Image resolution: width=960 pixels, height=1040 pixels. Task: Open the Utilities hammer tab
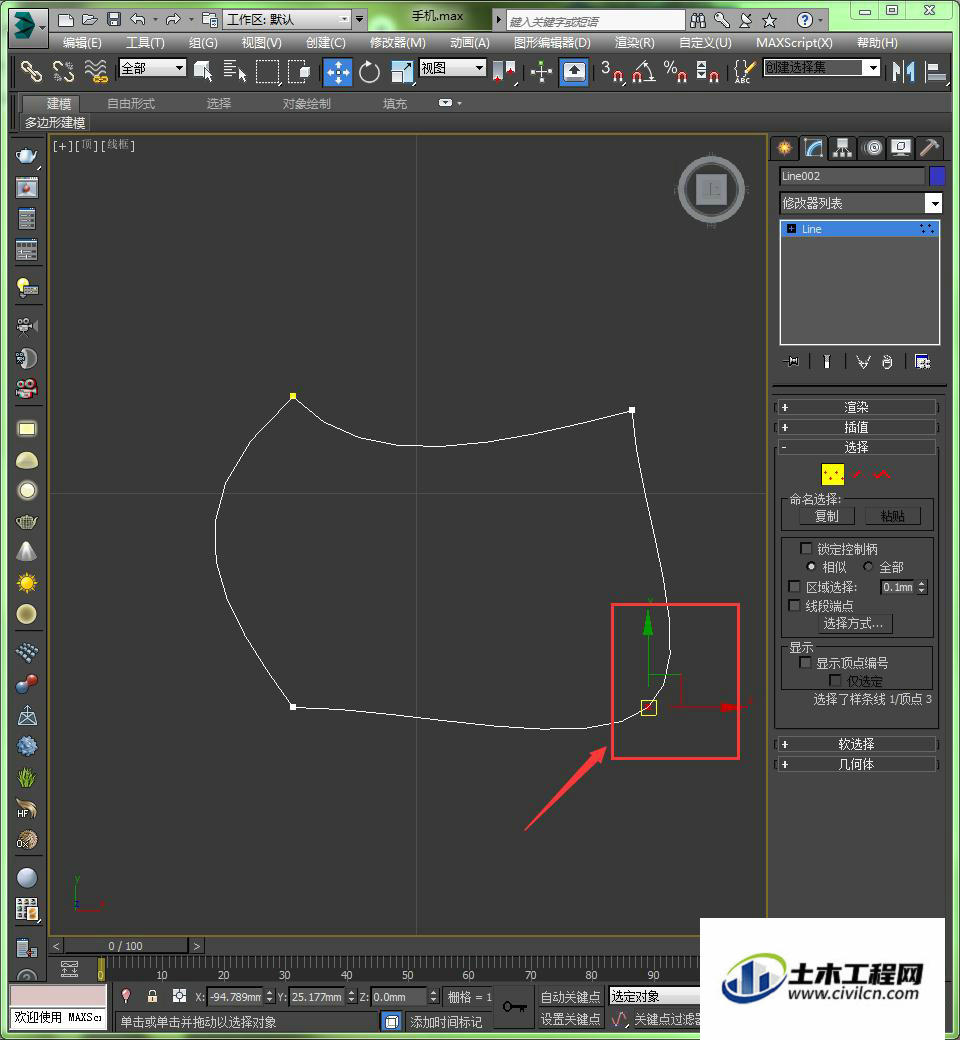[x=929, y=147]
